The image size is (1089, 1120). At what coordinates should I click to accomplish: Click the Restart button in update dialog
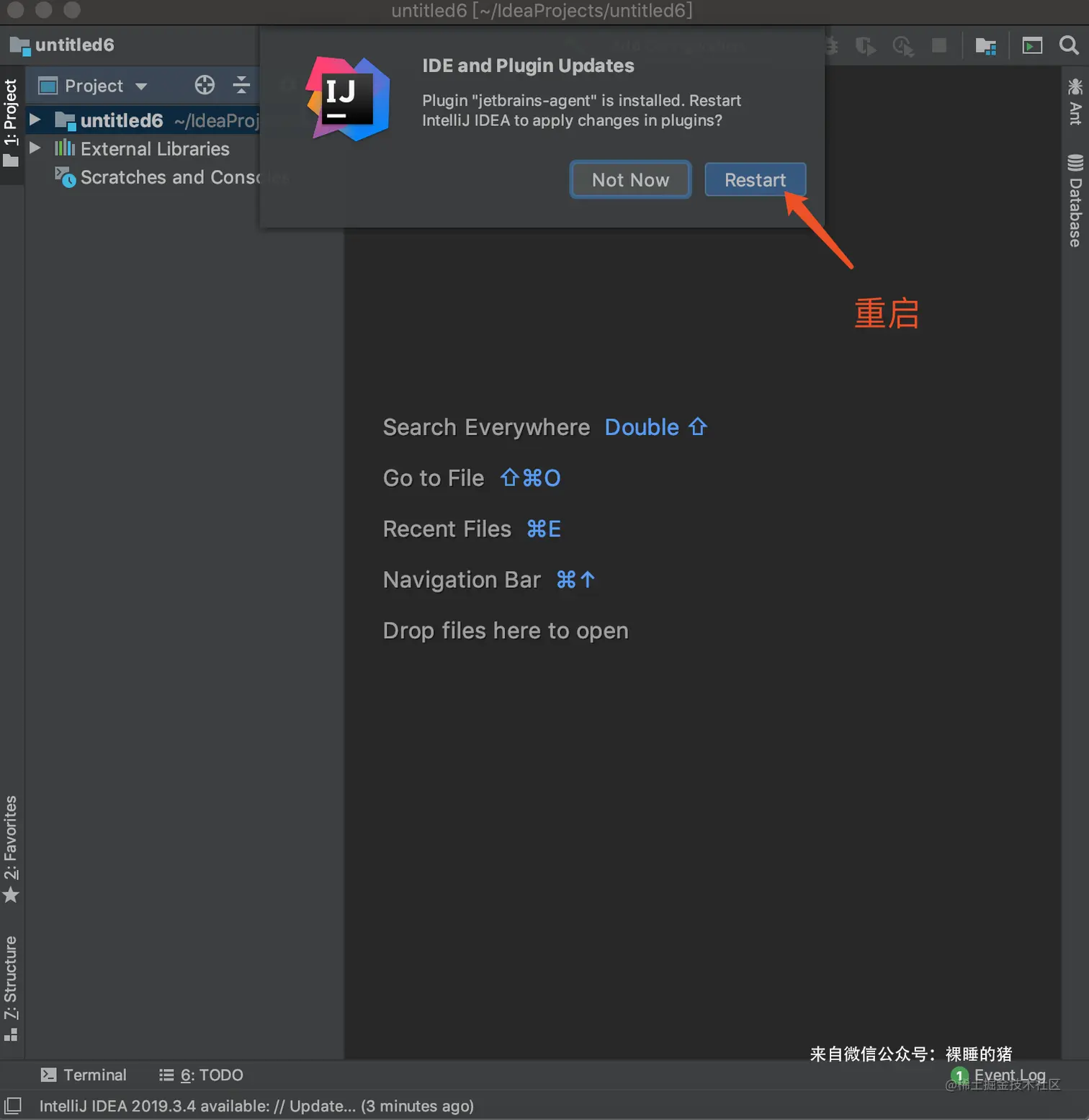(x=755, y=179)
